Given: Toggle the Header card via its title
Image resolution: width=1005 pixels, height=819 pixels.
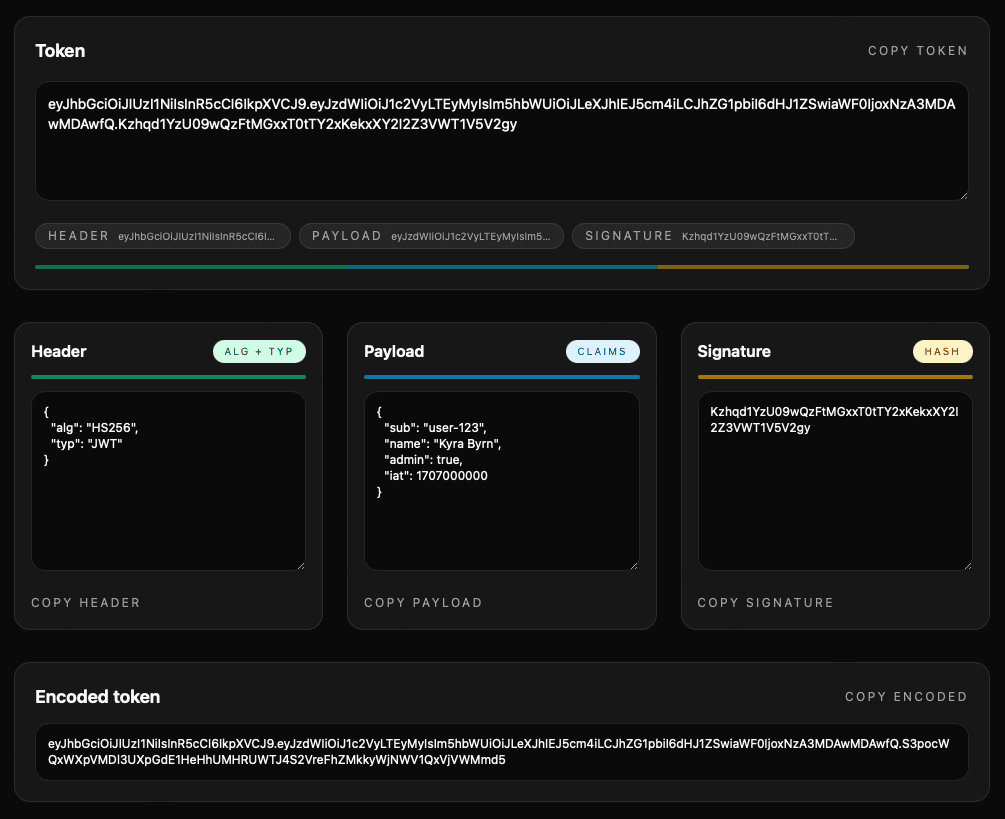Looking at the screenshot, I should 58,351.
